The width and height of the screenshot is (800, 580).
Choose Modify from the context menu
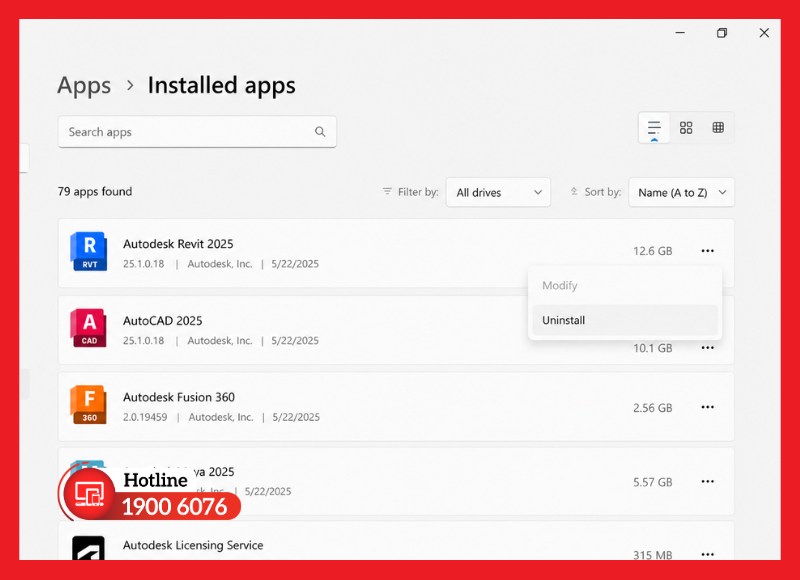(x=625, y=286)
